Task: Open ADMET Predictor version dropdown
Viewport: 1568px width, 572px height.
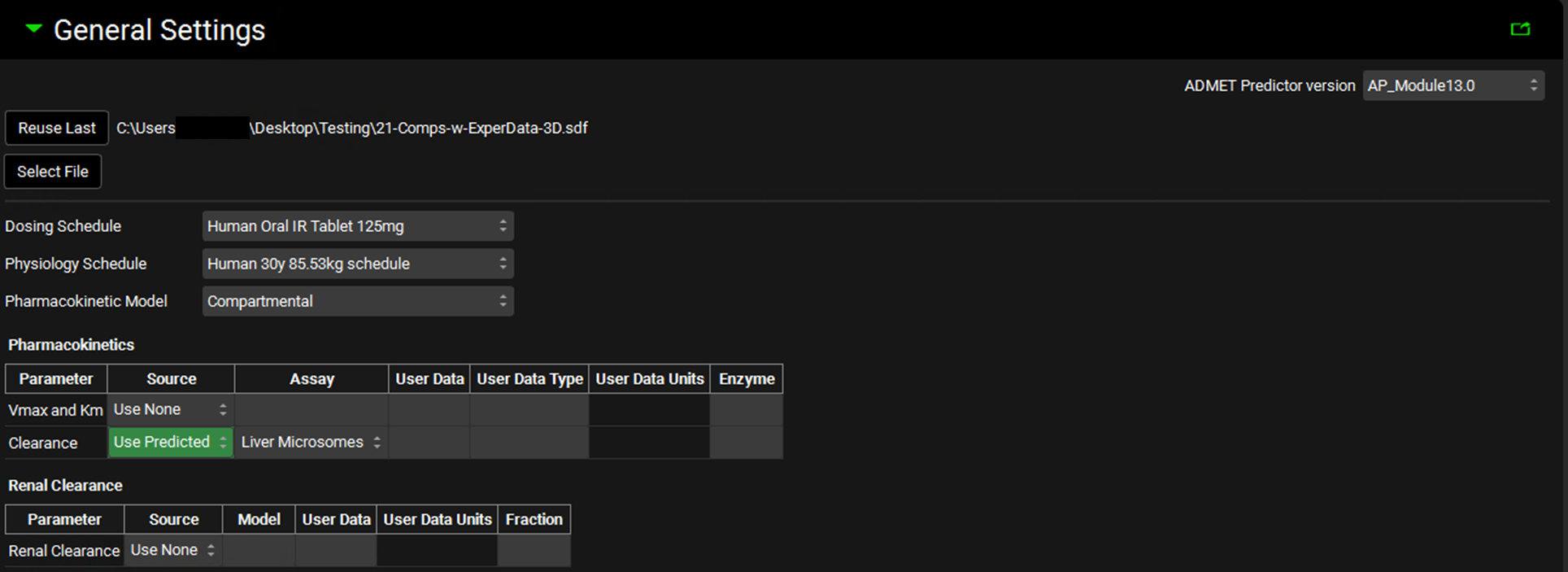Action: [x=1453, y=85]
